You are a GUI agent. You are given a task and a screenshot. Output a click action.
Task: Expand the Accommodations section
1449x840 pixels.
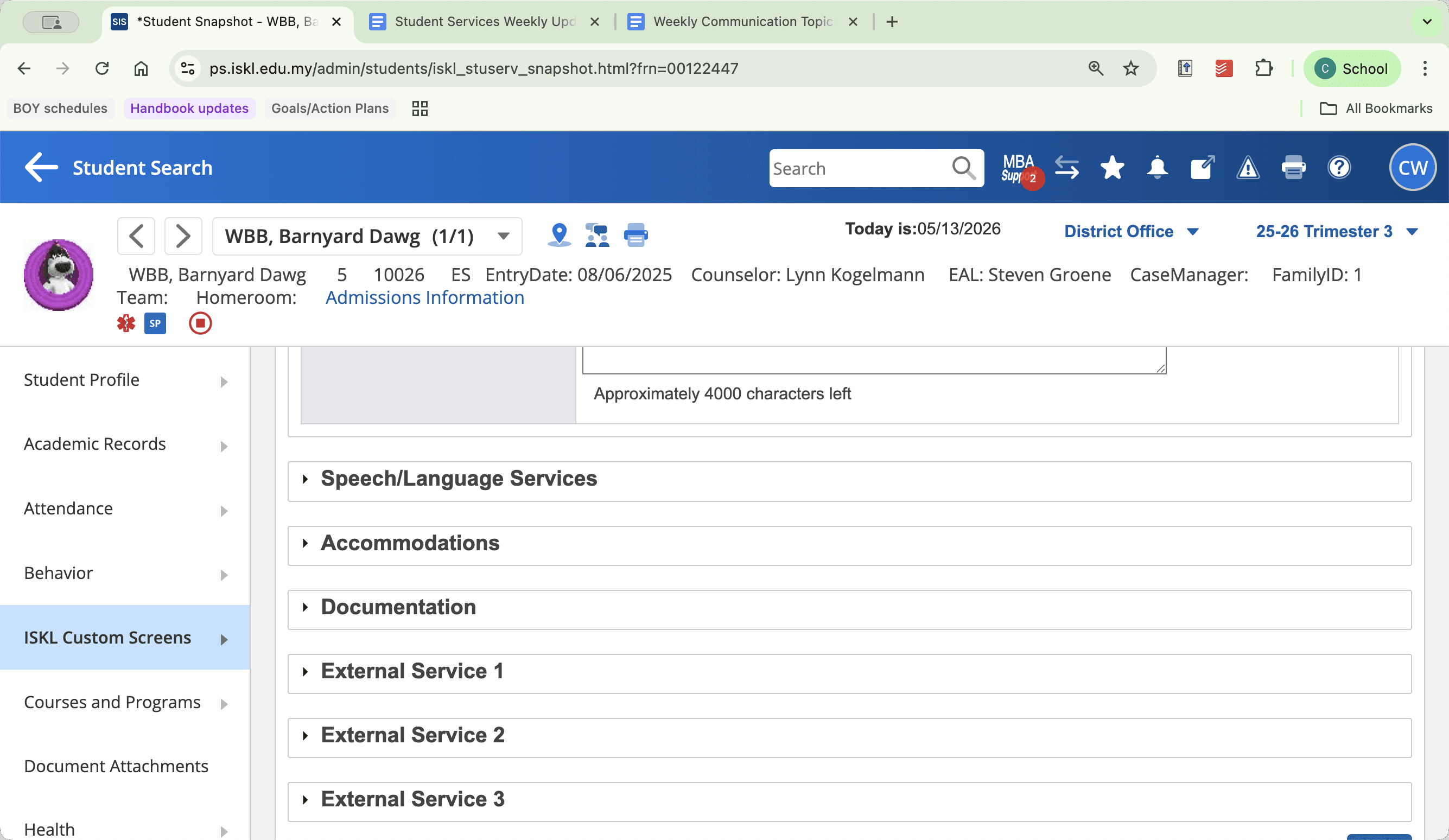tap(849, 545)
